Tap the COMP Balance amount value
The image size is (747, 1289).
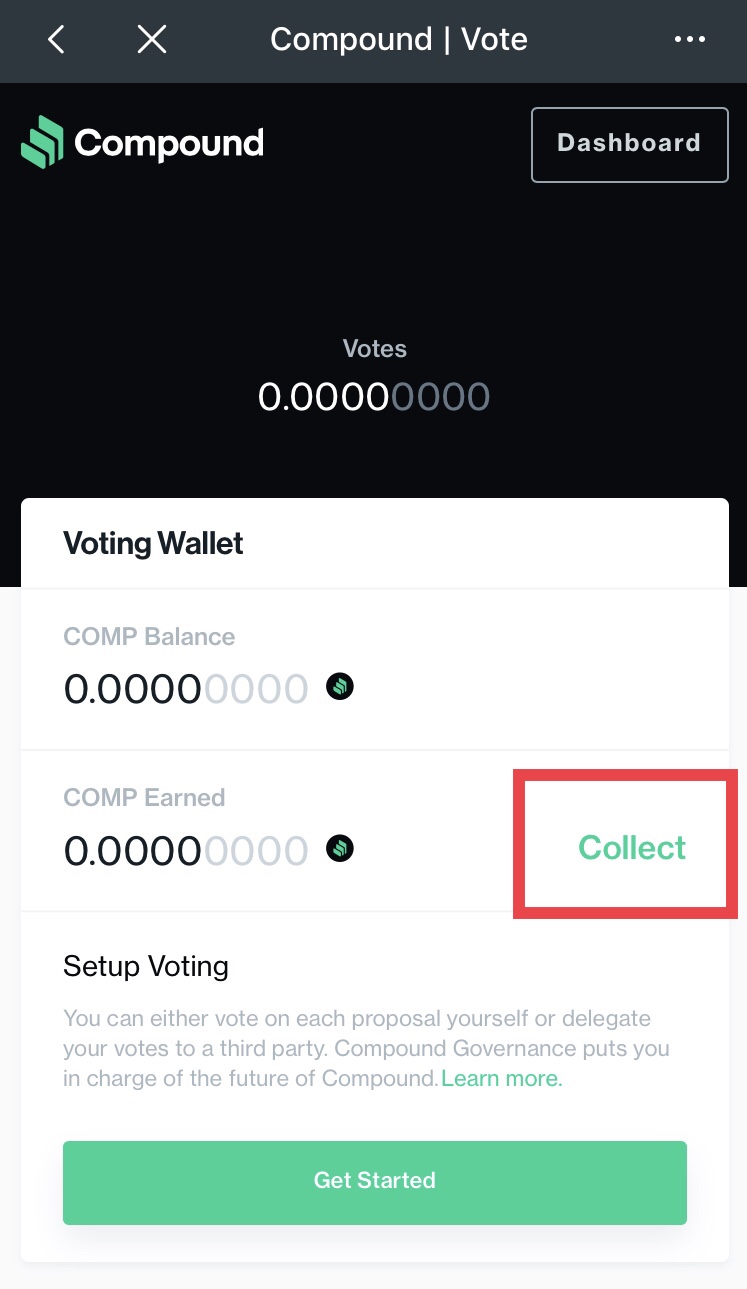click(186, 689)
